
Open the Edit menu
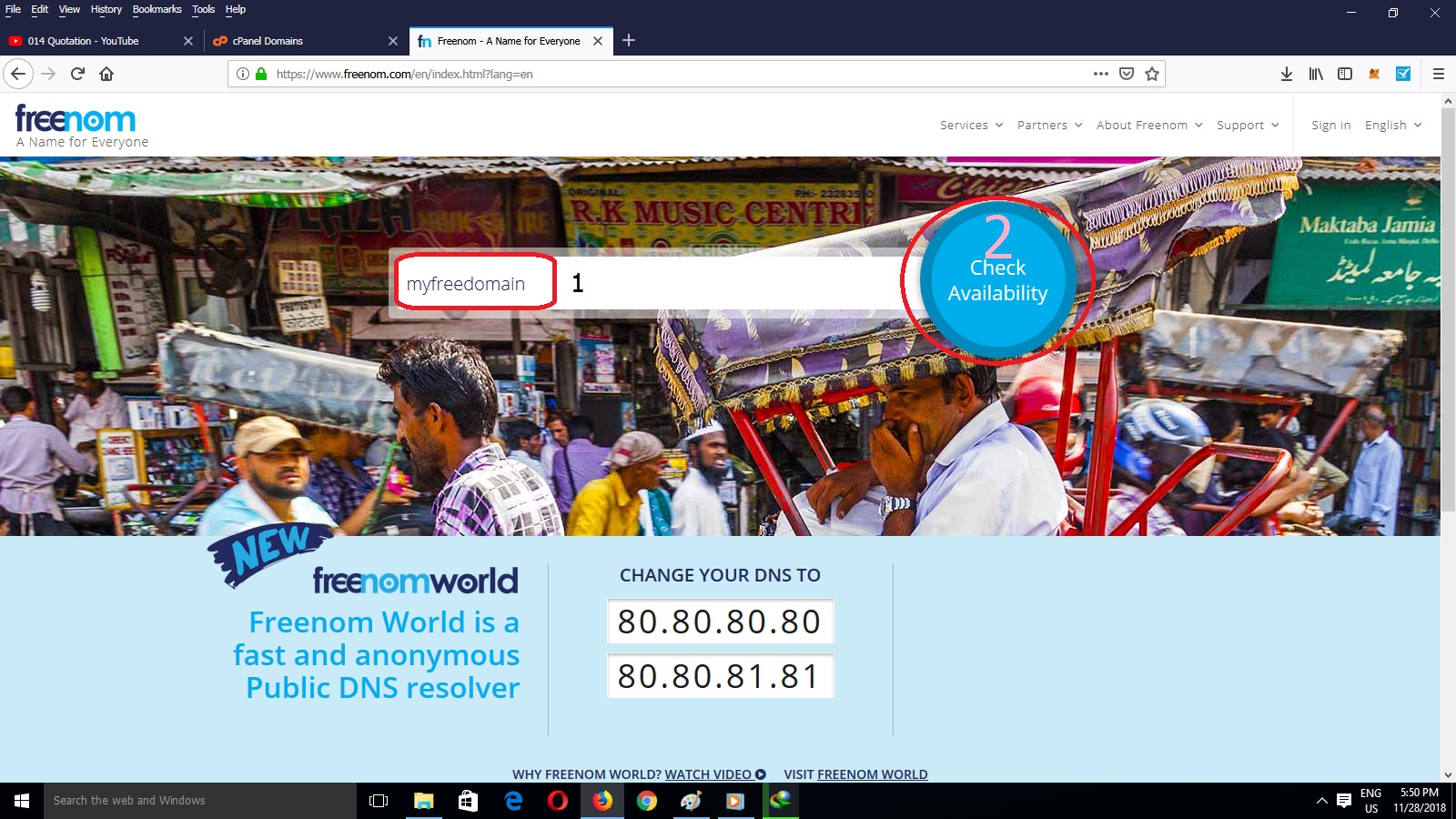click(x=40, y=9)
